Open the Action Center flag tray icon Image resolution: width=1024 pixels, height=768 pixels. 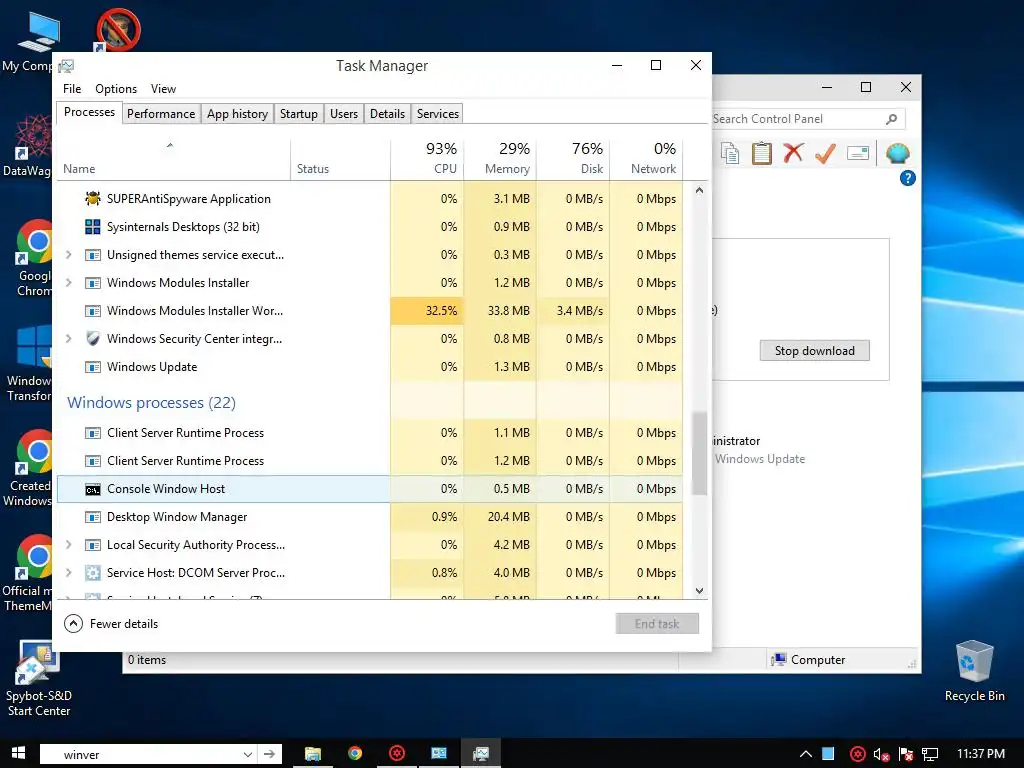[x=906, y=755]
